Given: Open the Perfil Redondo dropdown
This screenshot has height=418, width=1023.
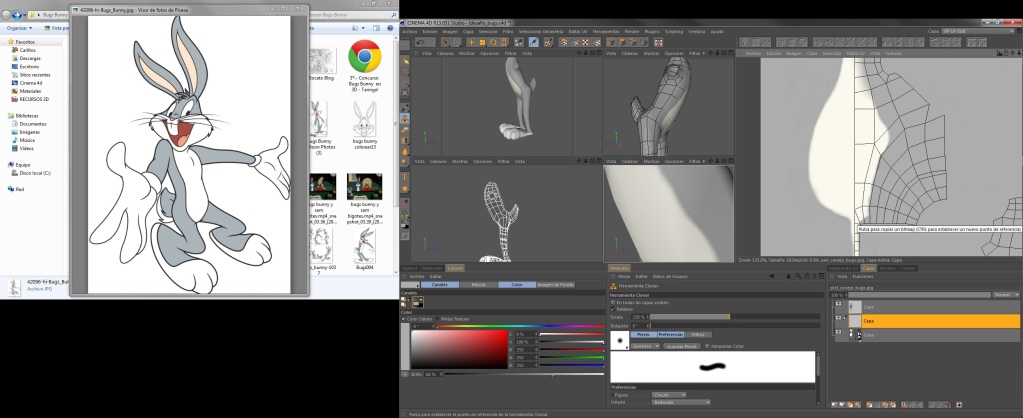Looking at the screenshot, I should pyautogui.click(x=681, y=402).
